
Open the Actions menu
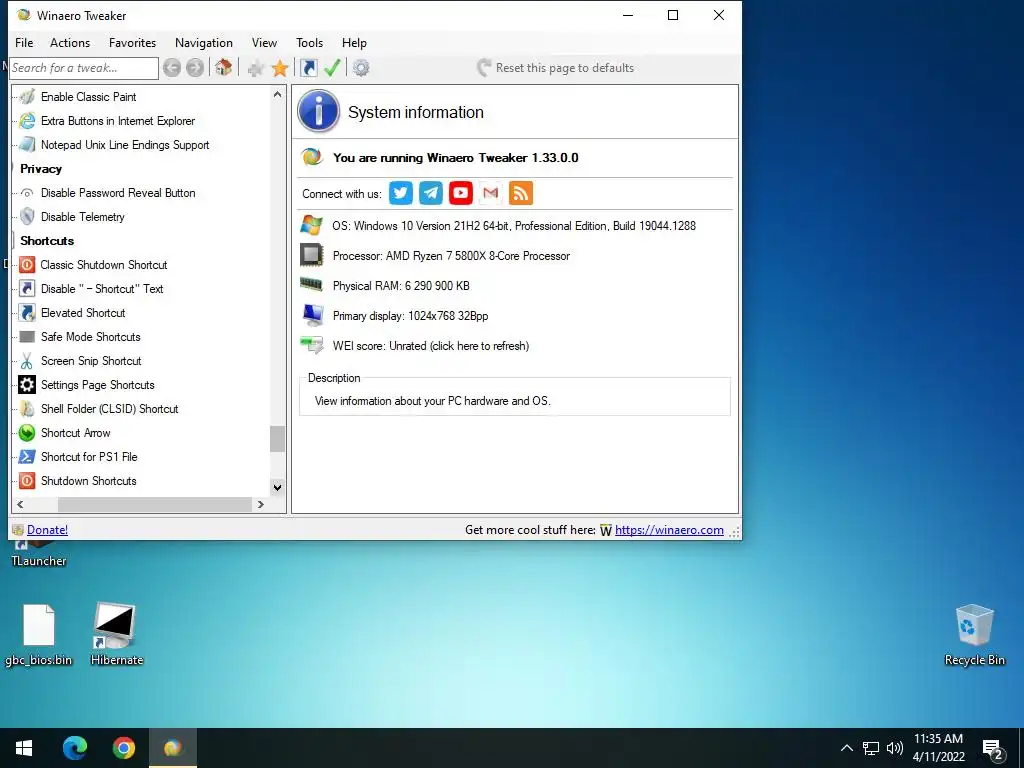(70, 42)
